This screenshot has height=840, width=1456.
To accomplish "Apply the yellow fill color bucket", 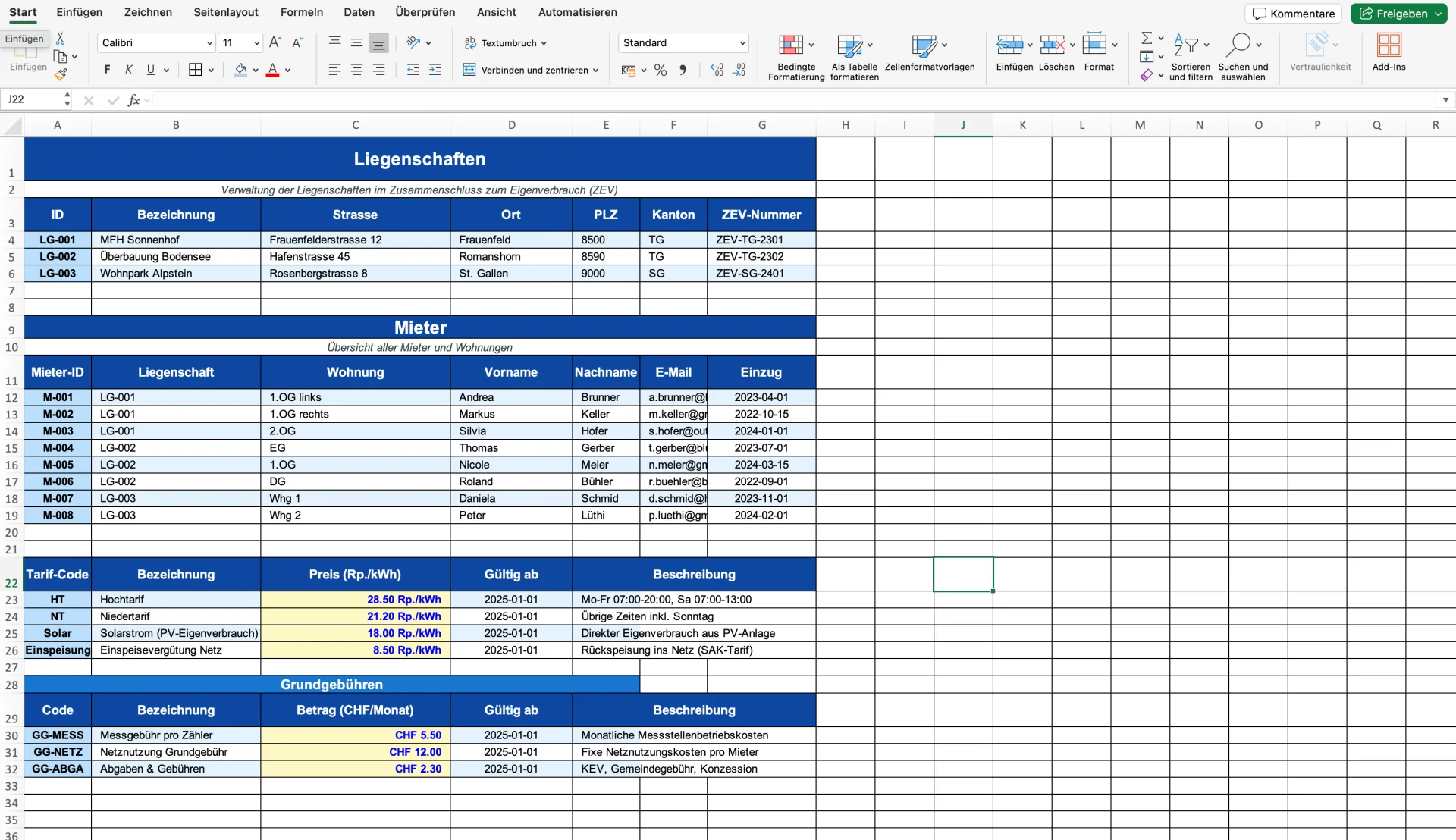I will pos(240,70).
